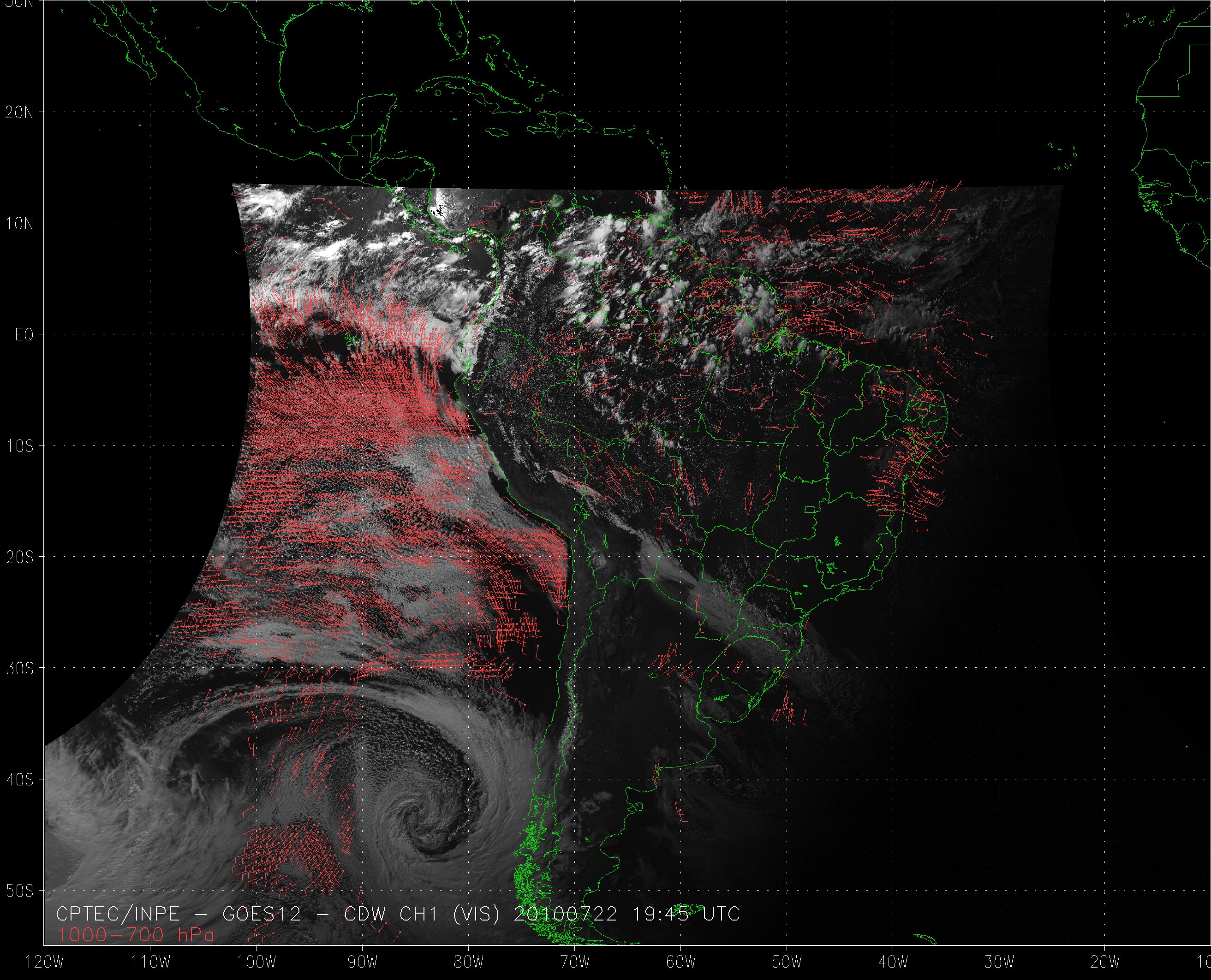1211x980 pixels.
Task: Click the 100W longitude axis label
Action: tap(257, 962)
